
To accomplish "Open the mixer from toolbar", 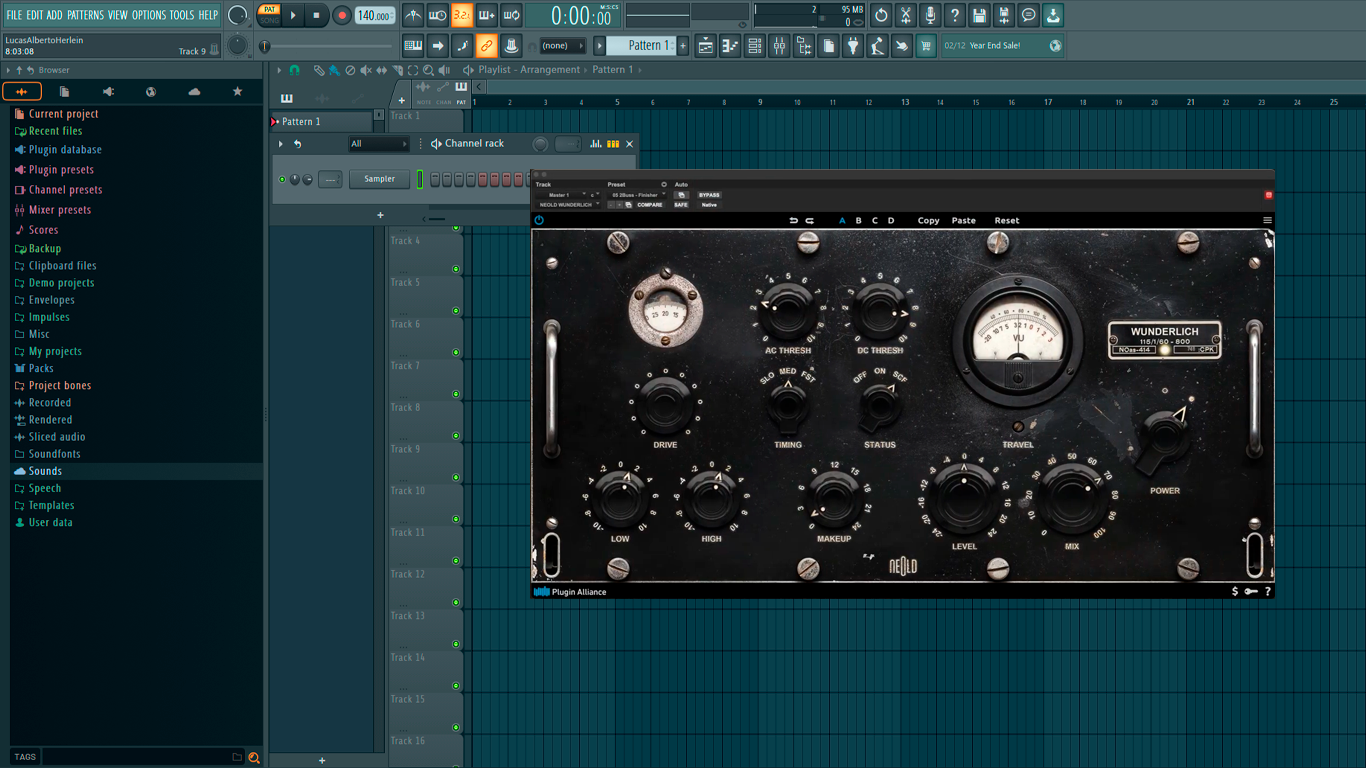I will click(x=779, y=45).
